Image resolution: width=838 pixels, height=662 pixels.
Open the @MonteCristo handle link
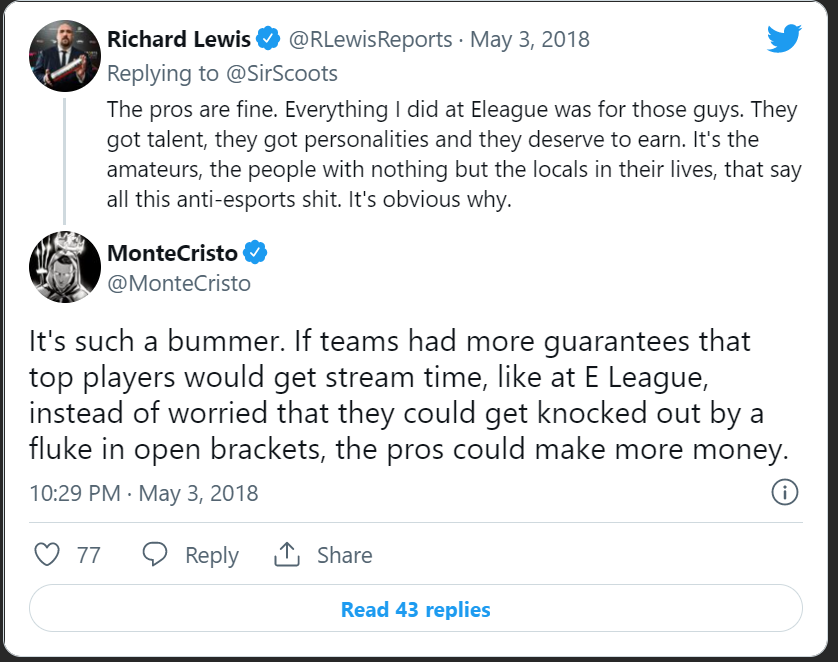(x=178, y=284)
